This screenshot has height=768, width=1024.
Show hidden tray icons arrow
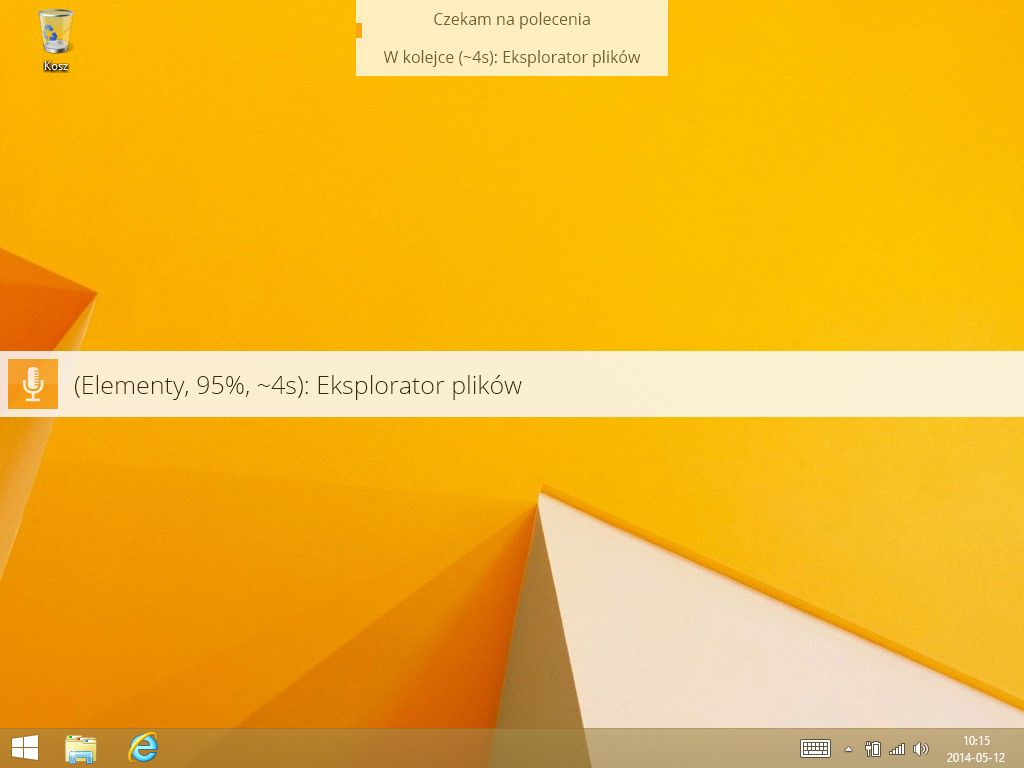[848, 749]
